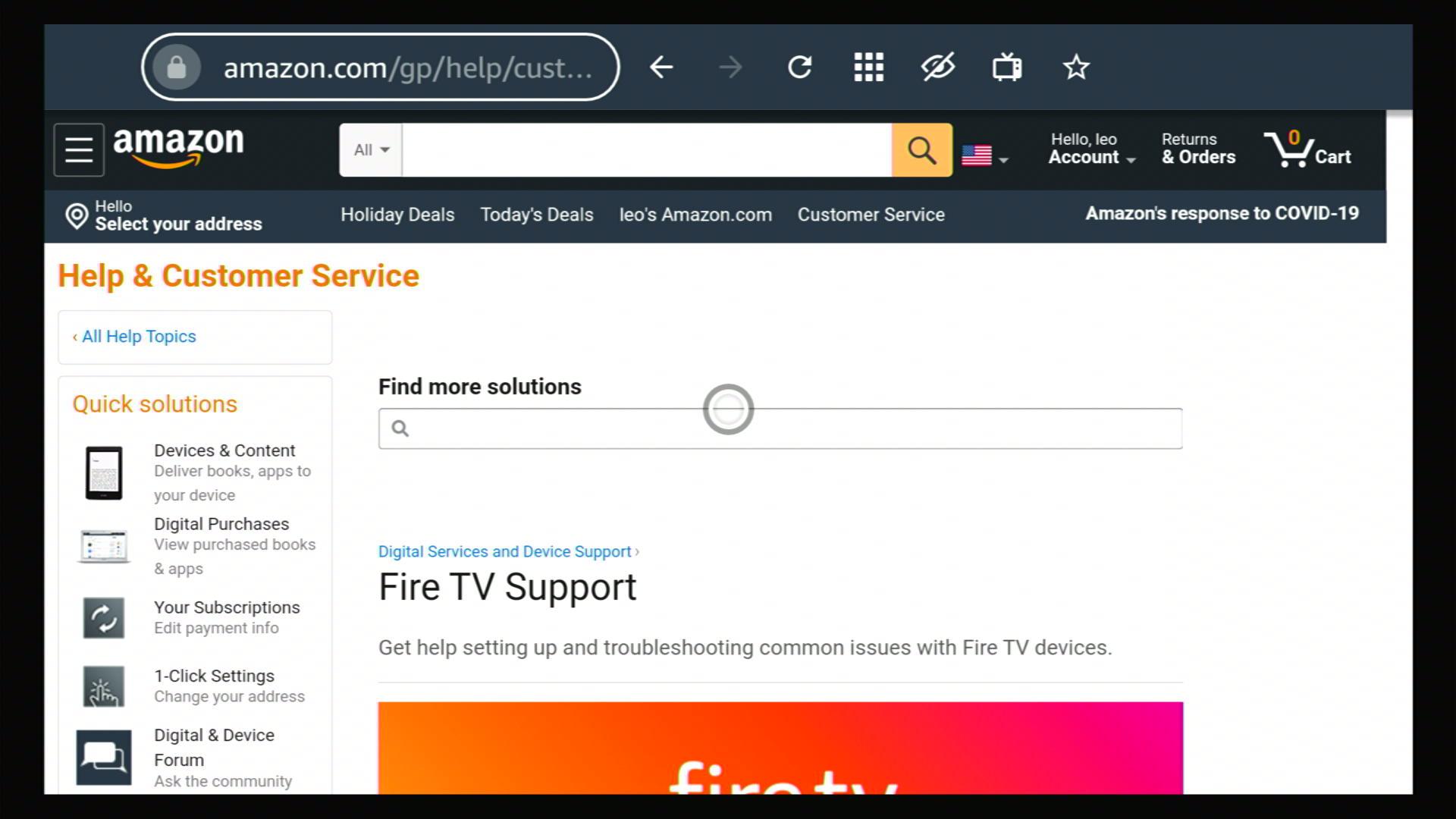Open the apps grid icon
Viewport: 1456px width, 819px height.
[x=868, y=67]
